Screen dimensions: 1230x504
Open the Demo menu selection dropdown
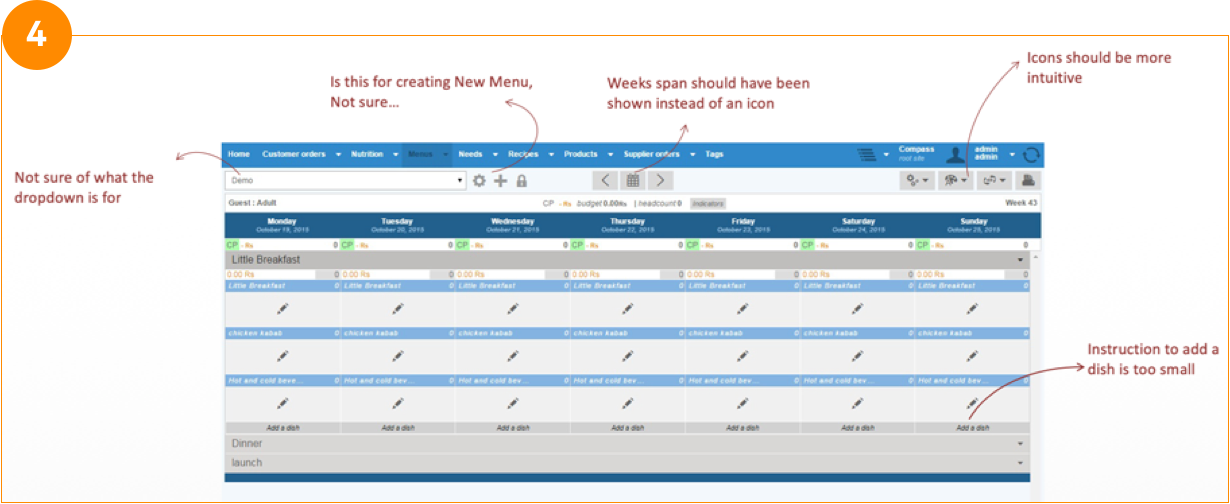point(346,181)
